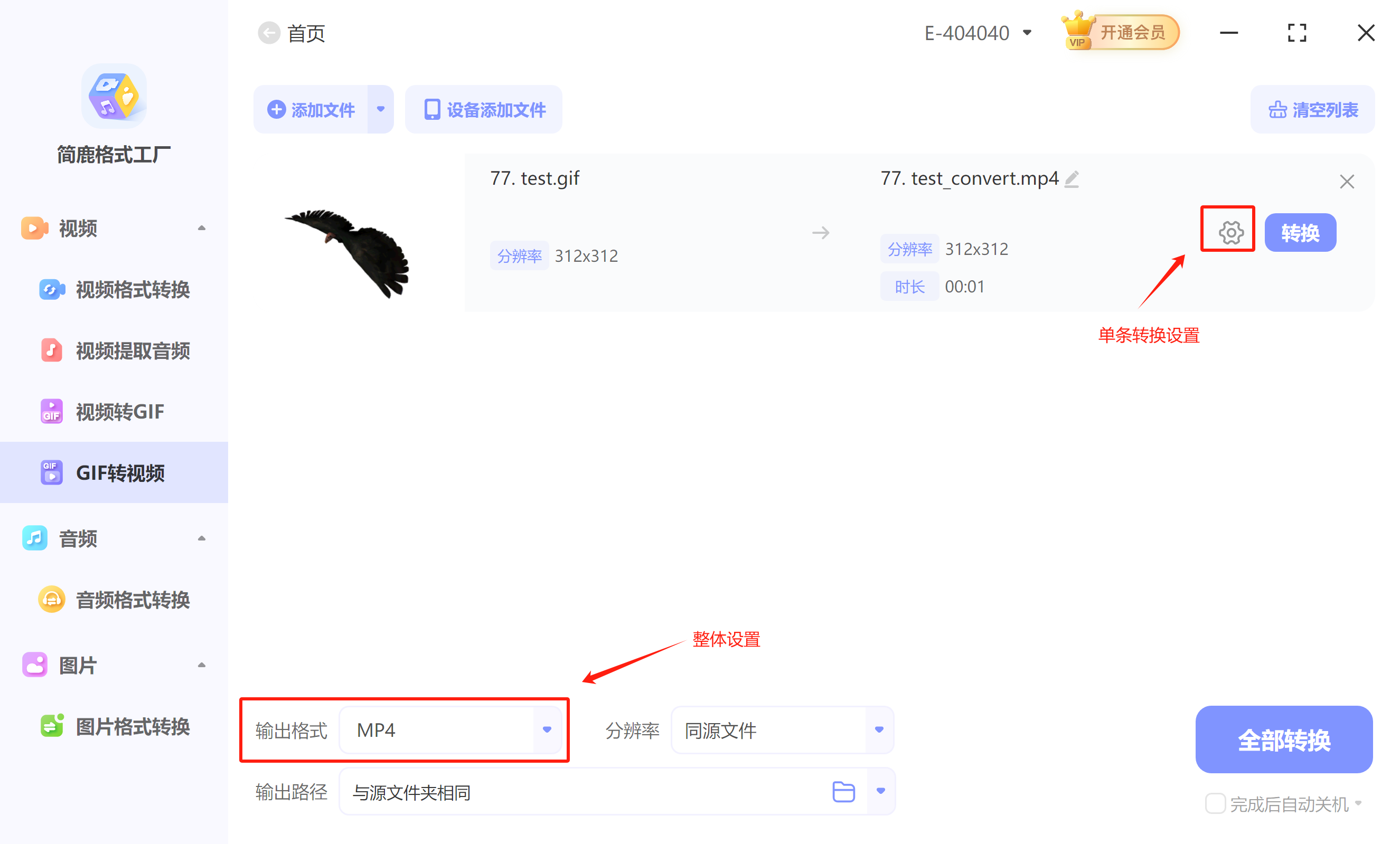Viewport: 1400px width, 844px height.
Task: Click the 全部转换 convert all button
Action: tap(1283, 739)
